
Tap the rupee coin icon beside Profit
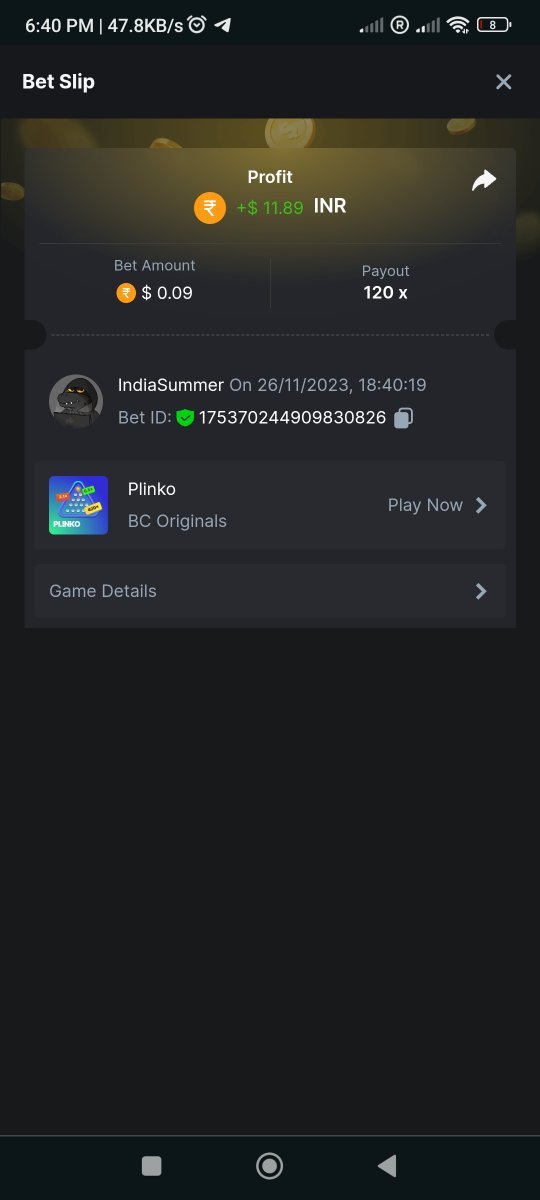point(210,208)
